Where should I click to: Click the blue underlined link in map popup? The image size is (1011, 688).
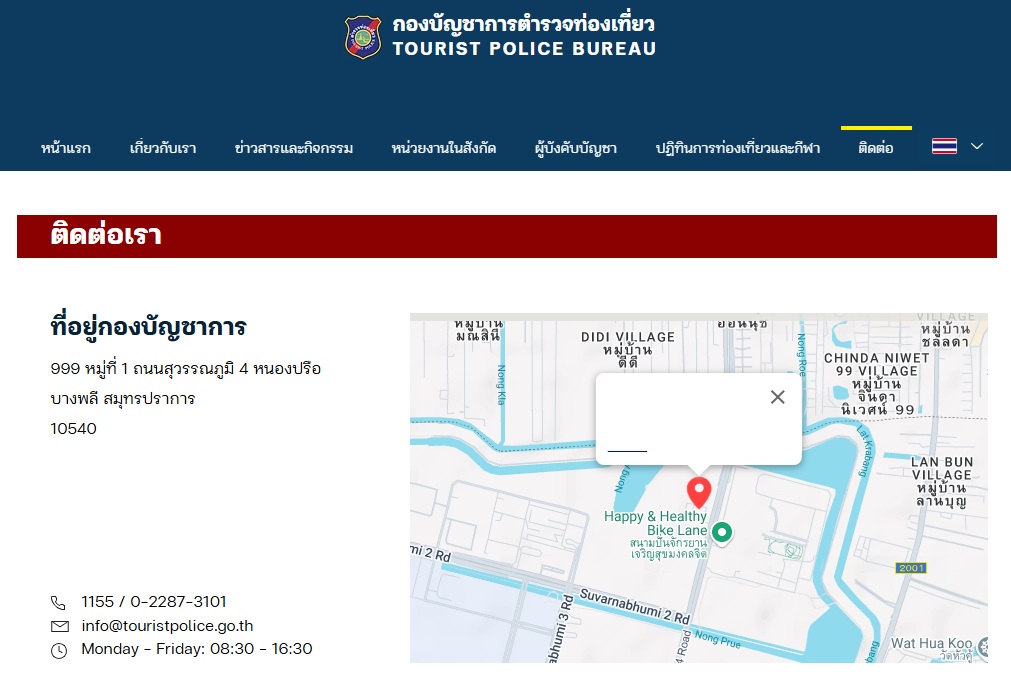pyautogui.click(x=627, y=449)
